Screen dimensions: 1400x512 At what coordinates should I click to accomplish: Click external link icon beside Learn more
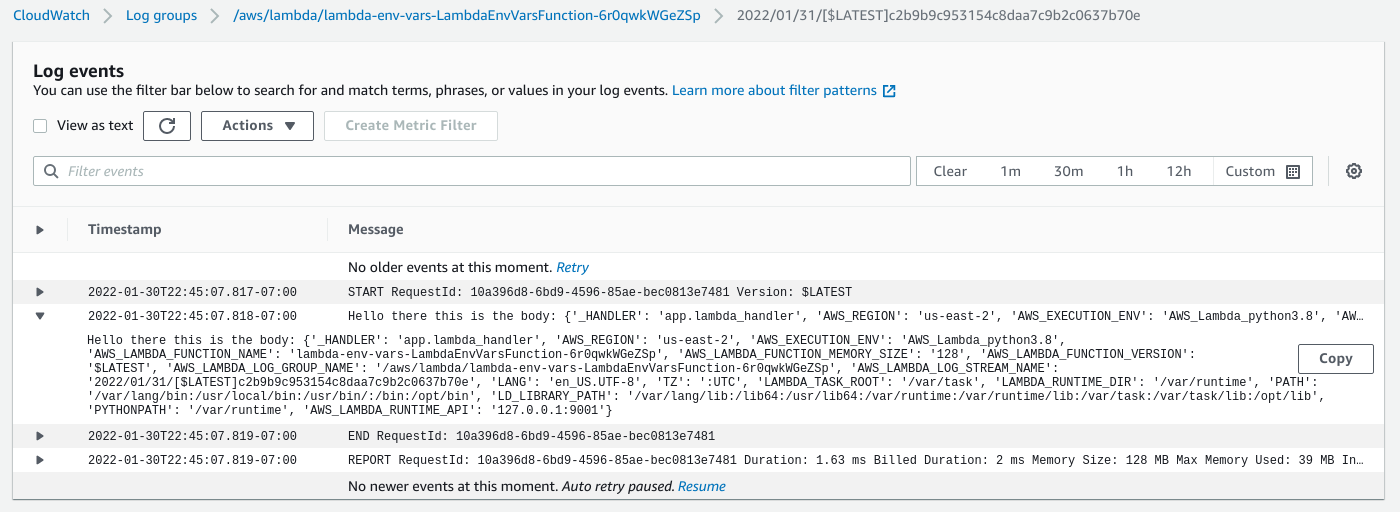tap(889, 91)
